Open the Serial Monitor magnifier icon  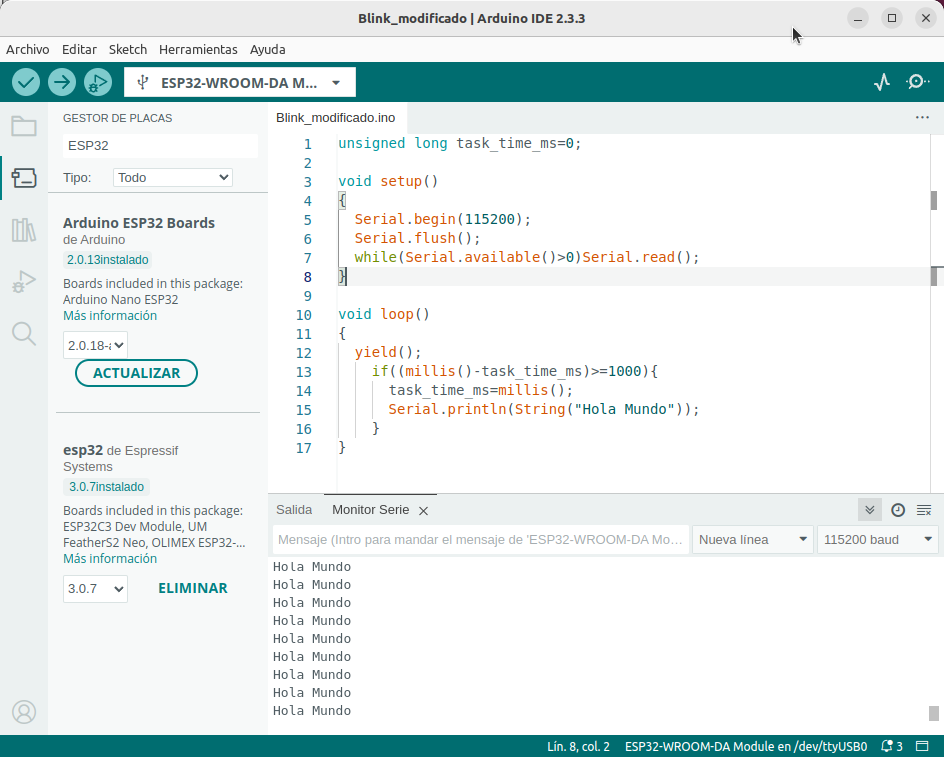[917, 82]
